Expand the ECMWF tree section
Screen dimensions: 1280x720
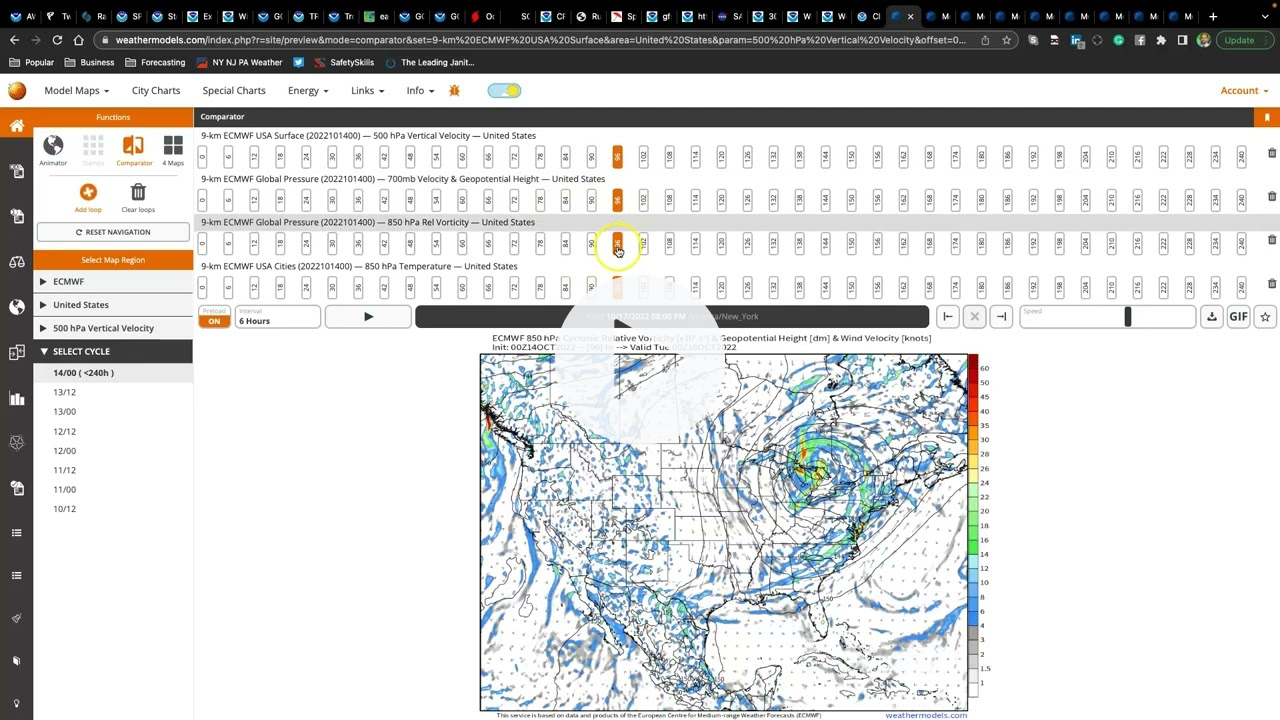113,281
